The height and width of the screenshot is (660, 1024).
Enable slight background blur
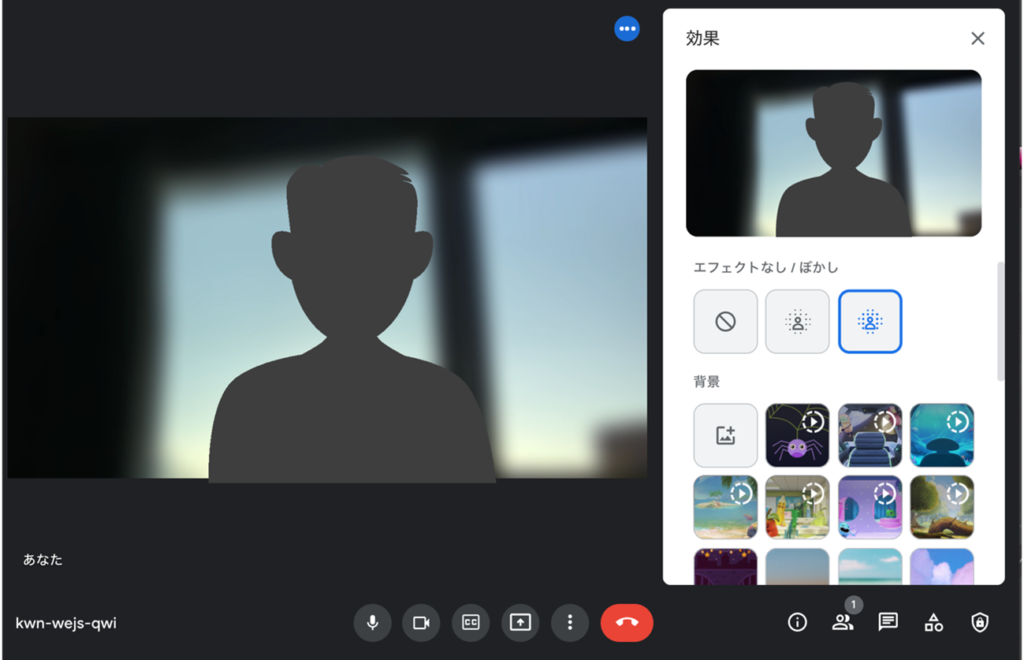coord(797,321)
